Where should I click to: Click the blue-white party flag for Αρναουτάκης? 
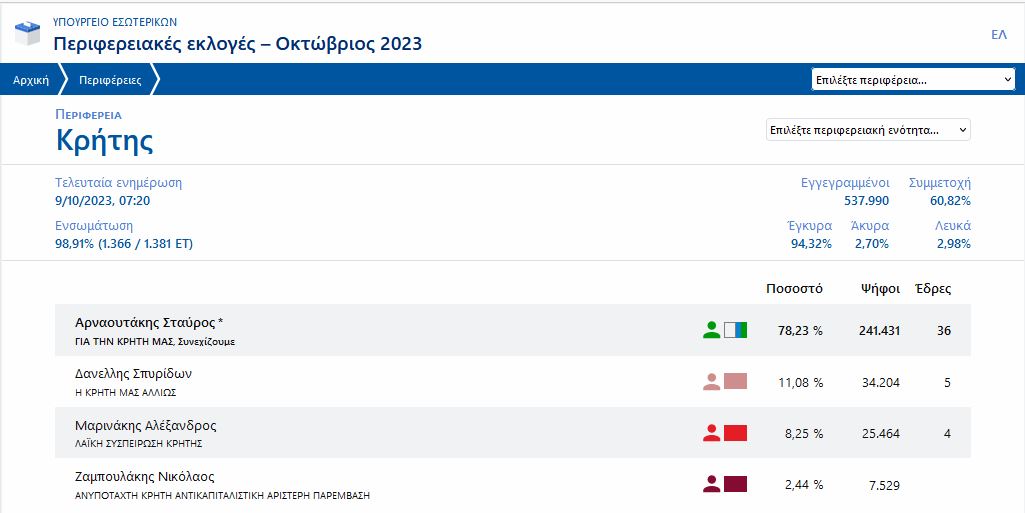click(x=735, y=330)
